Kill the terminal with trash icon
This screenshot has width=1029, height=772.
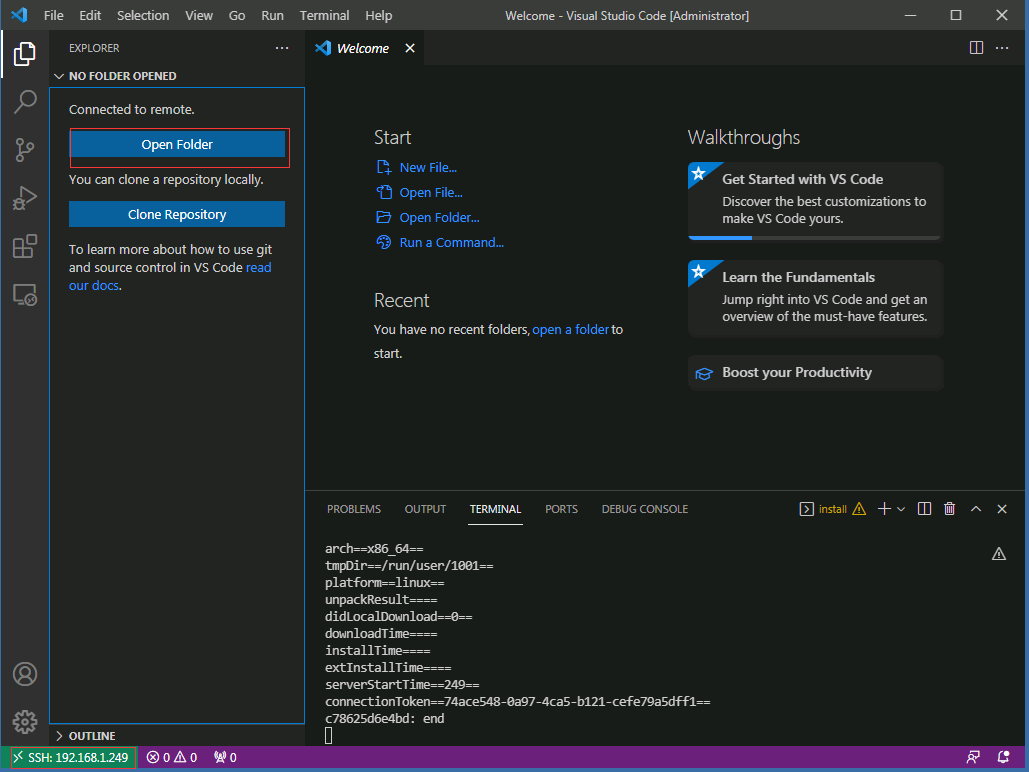coord(949,509)
